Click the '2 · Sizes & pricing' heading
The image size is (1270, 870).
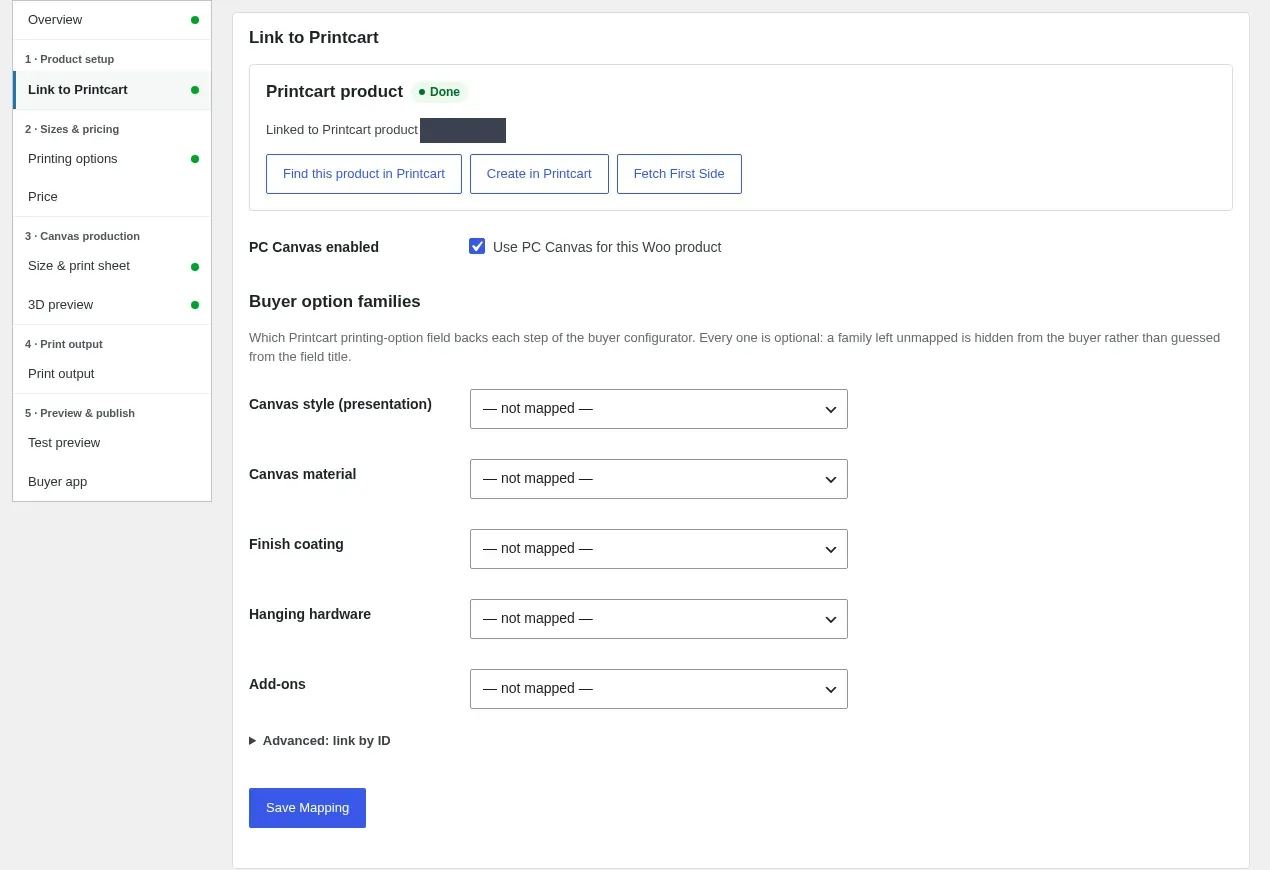pyautogui.click(x=72, y=129)
